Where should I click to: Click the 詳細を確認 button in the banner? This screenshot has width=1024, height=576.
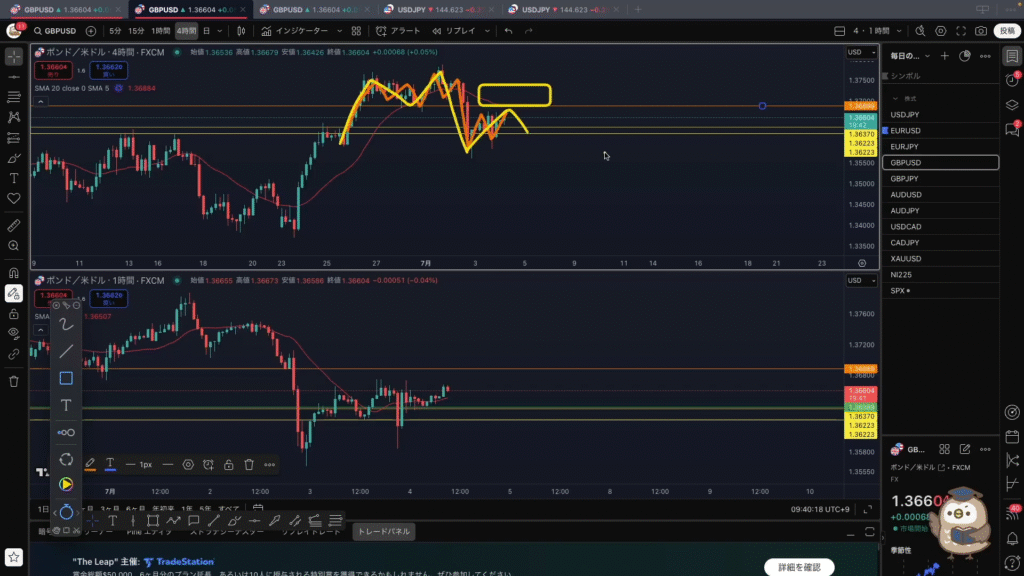[799, 568]
